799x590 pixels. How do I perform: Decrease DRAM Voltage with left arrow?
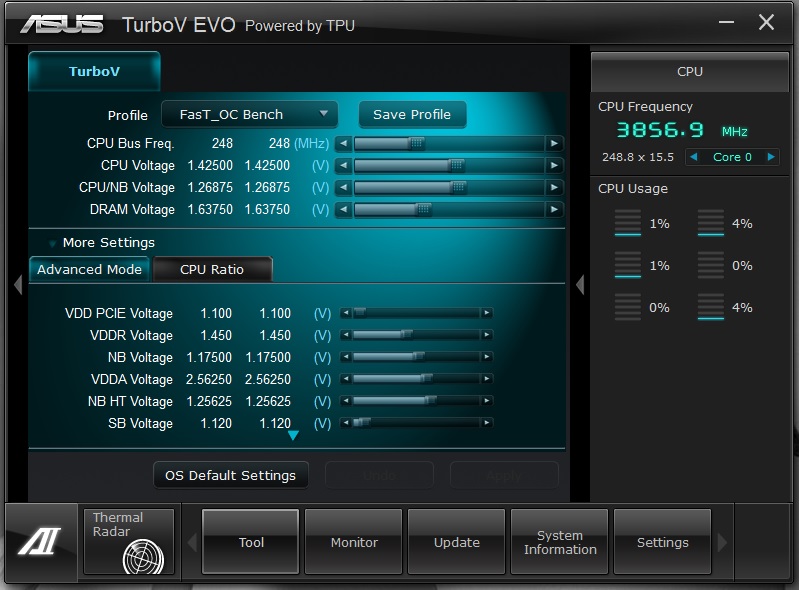click(x=344, y=209)
